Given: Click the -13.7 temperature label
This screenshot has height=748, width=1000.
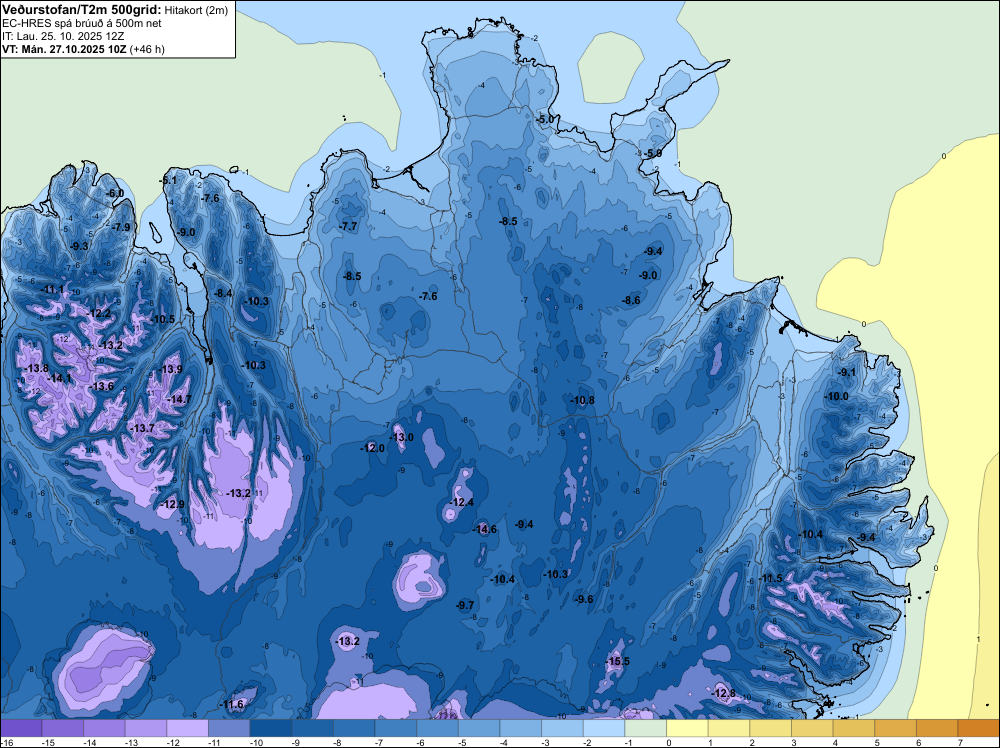Looking at the screenshot, I should pos(142,428).
